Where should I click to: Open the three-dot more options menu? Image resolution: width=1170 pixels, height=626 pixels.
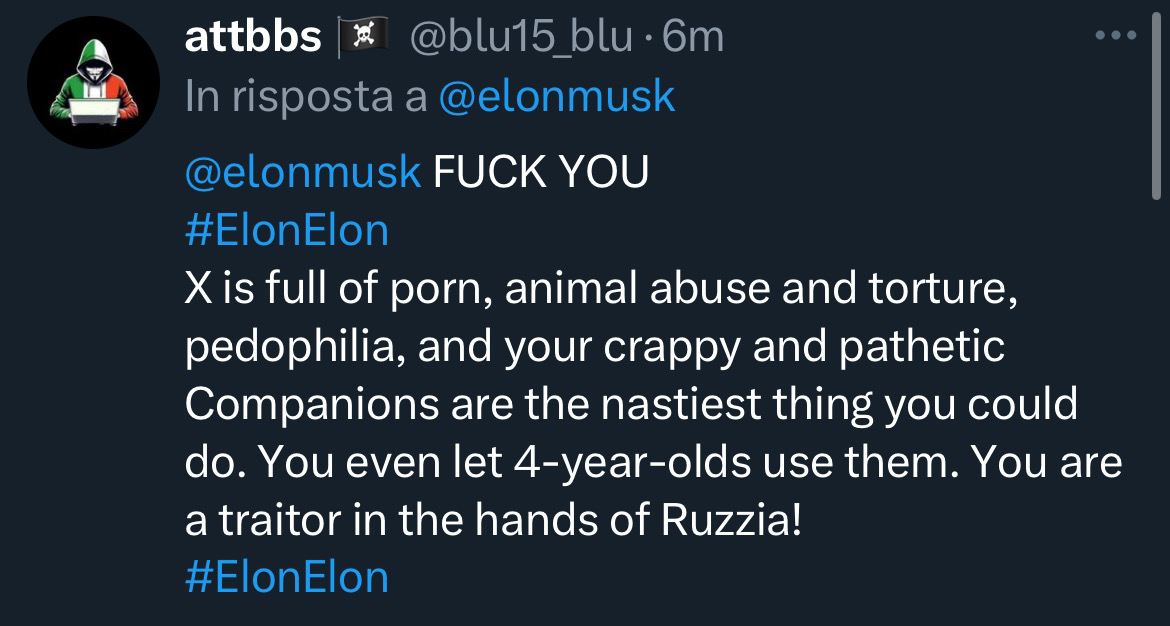(1116, 37)
